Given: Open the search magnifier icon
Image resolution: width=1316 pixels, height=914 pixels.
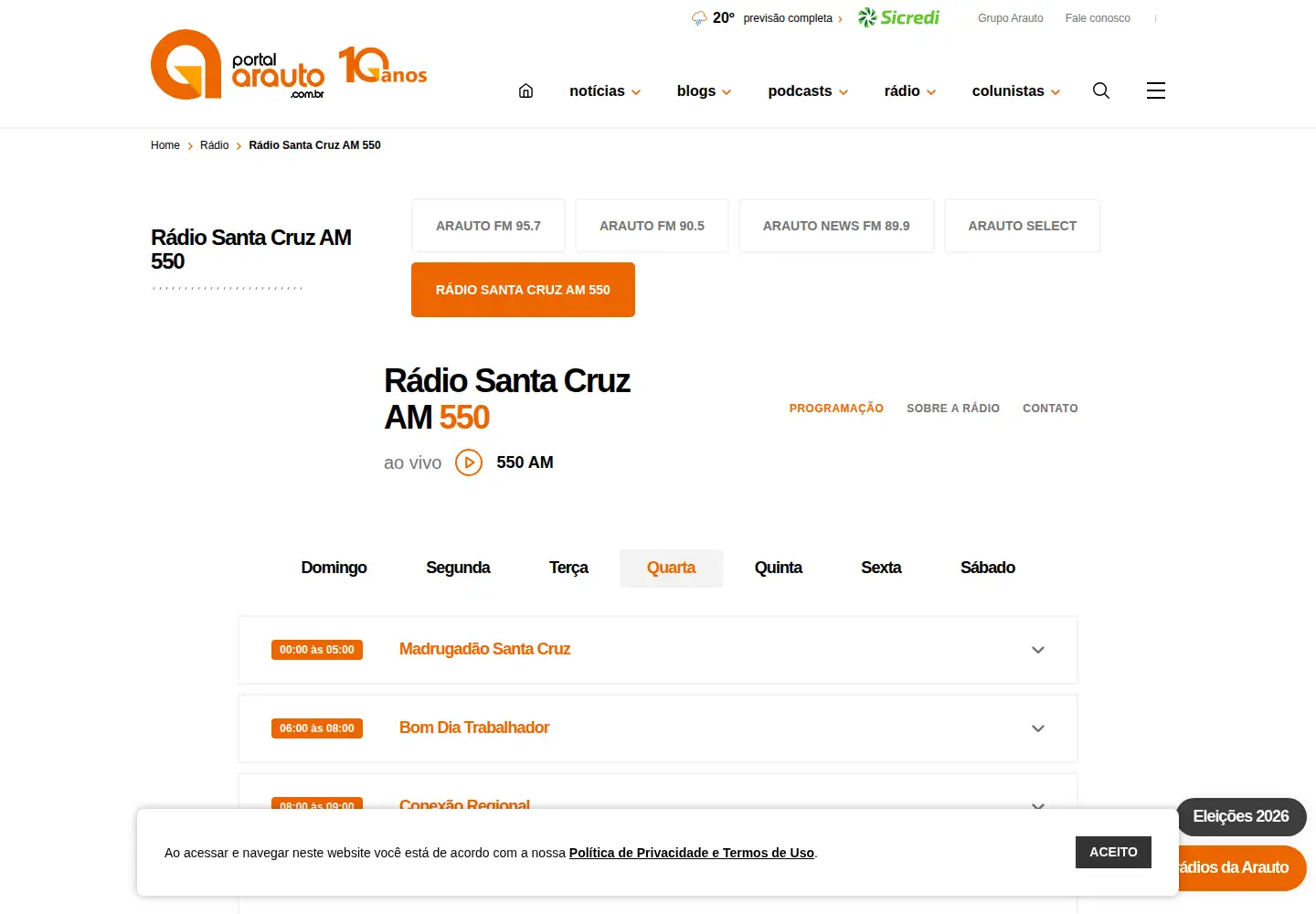Looking at the screenshot, I should tap(1101, 90).
